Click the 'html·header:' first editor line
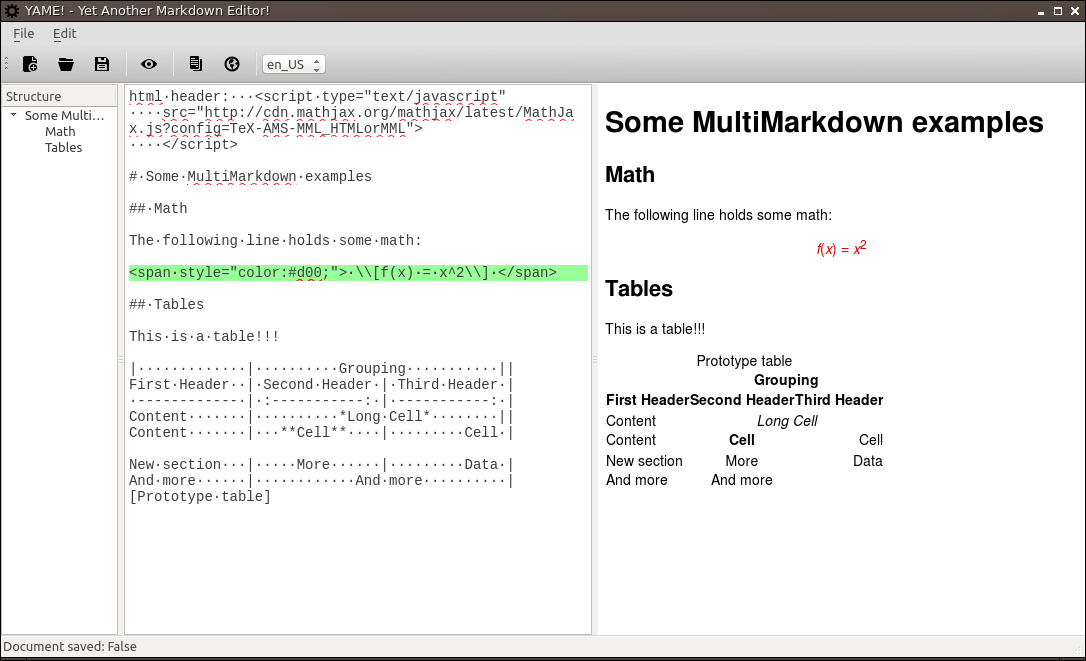Image resolution: width=1086 pixels, height=661 pixels. [317, 96]
